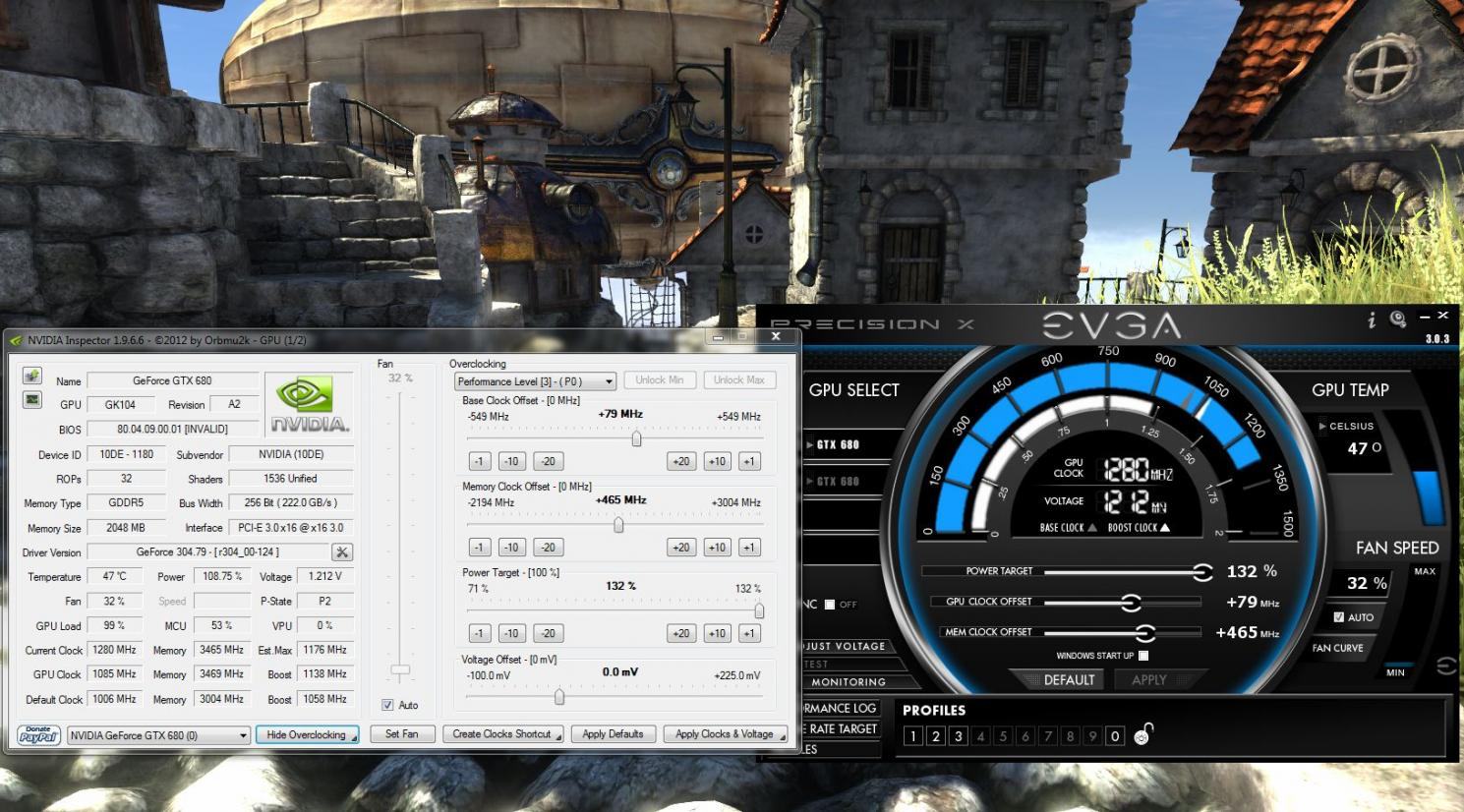Screen dimensions: 1464x812
Task: Expand the Celsius temperature unit selector
Action: (x=1322, y=426)
